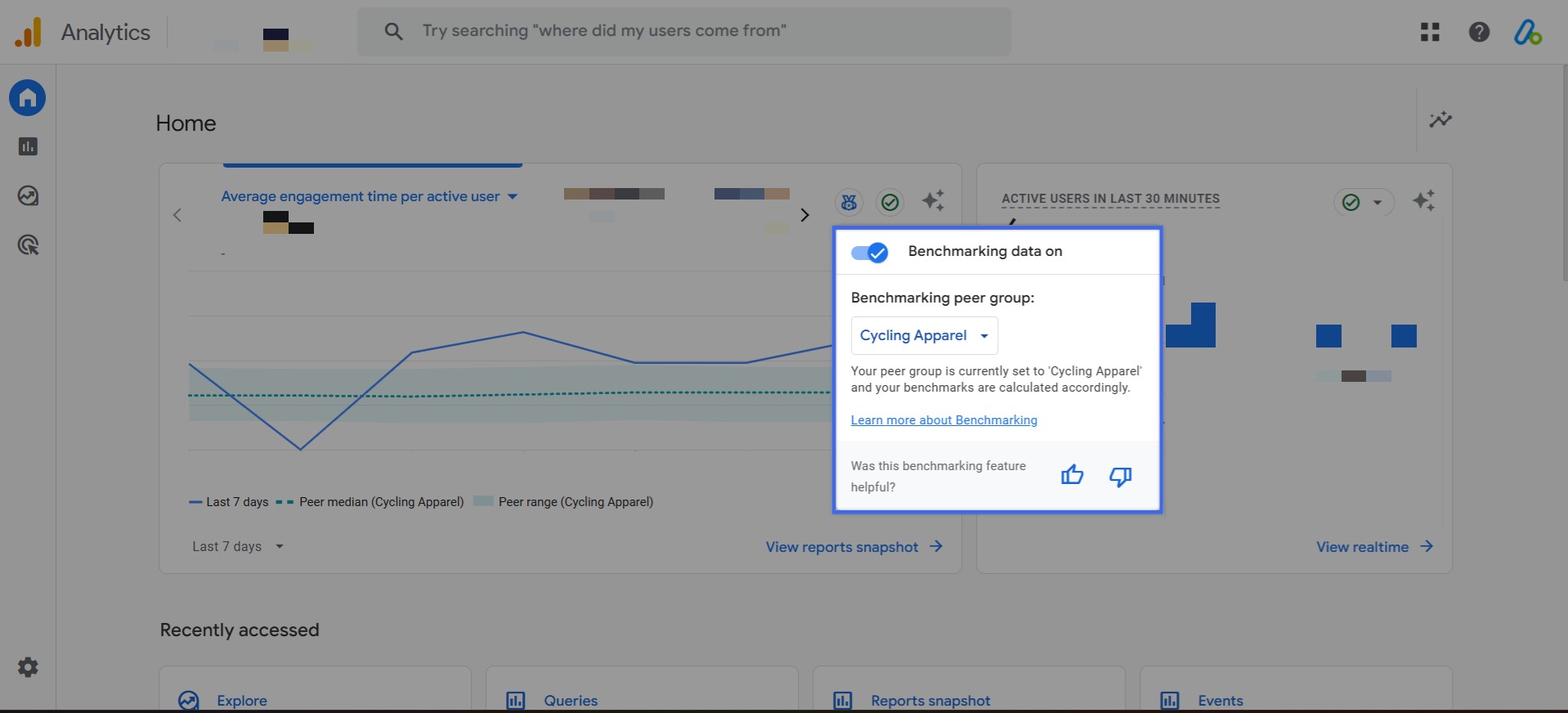Open the Help question mark icon
Screen dimensions: 1568x713
coord(1479,32)
